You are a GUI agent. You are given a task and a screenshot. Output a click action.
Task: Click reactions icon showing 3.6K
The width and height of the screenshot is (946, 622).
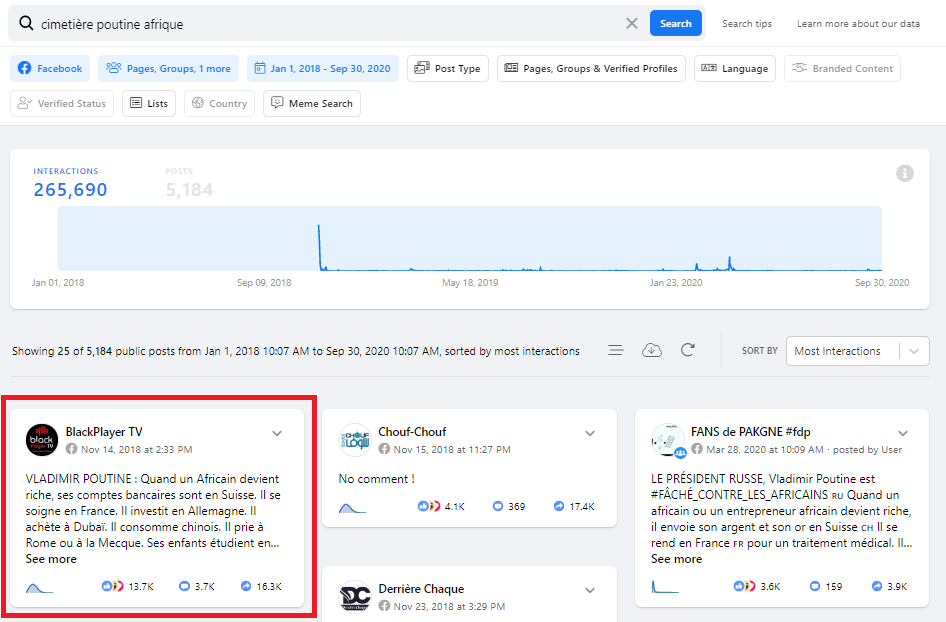coord(744,586)
